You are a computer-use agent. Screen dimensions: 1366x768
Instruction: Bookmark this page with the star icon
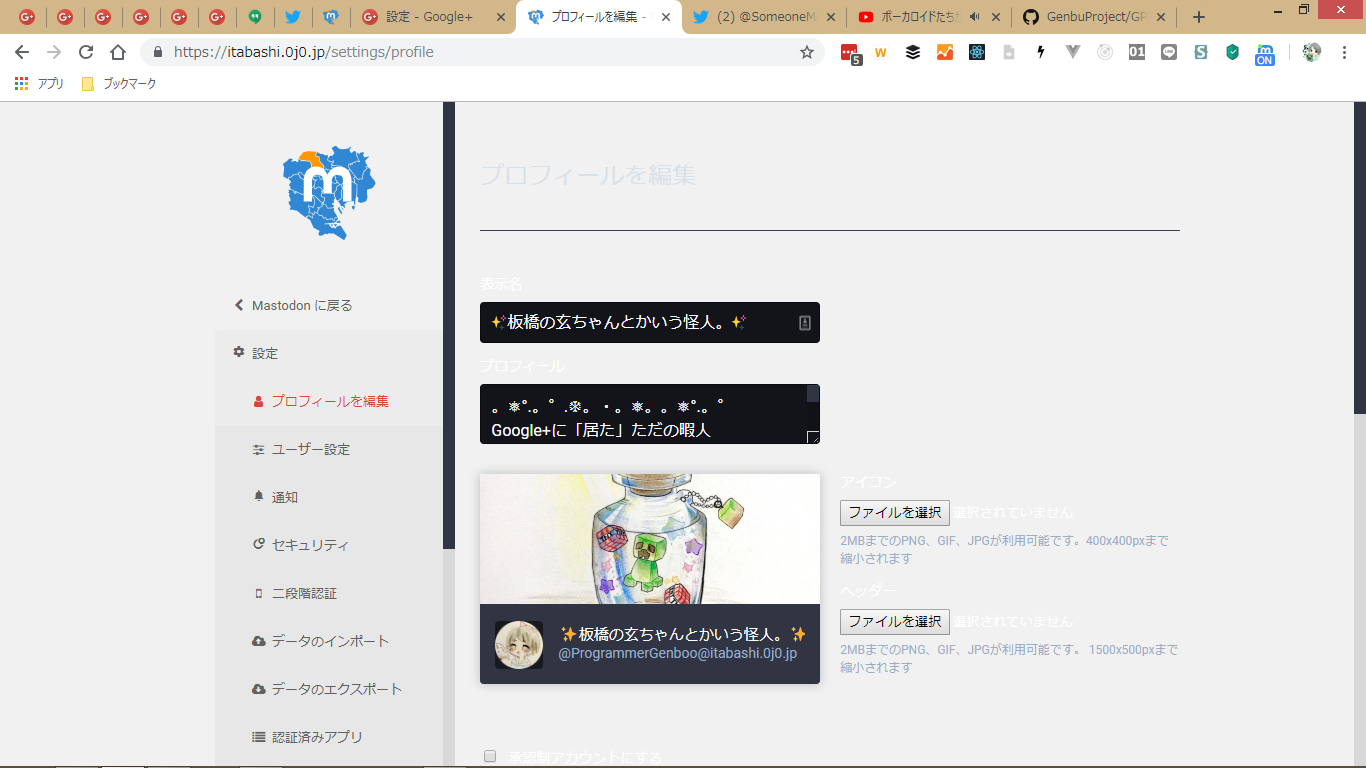pos(807,52)
